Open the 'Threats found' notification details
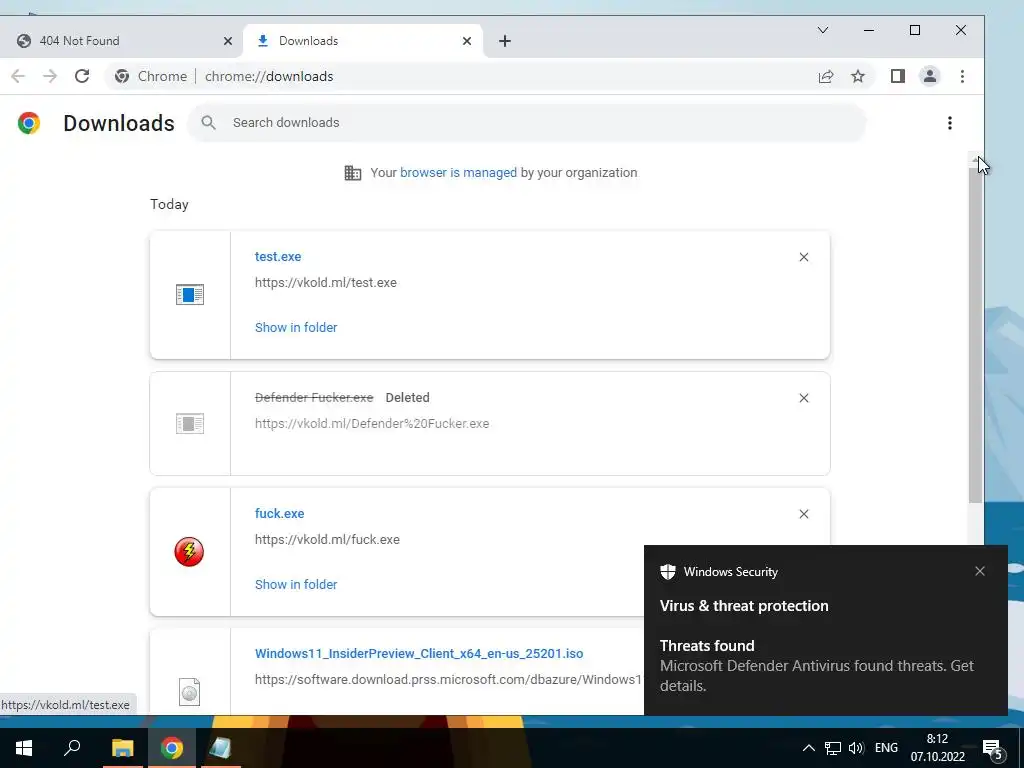The image size is (1024, 768). 825,665
